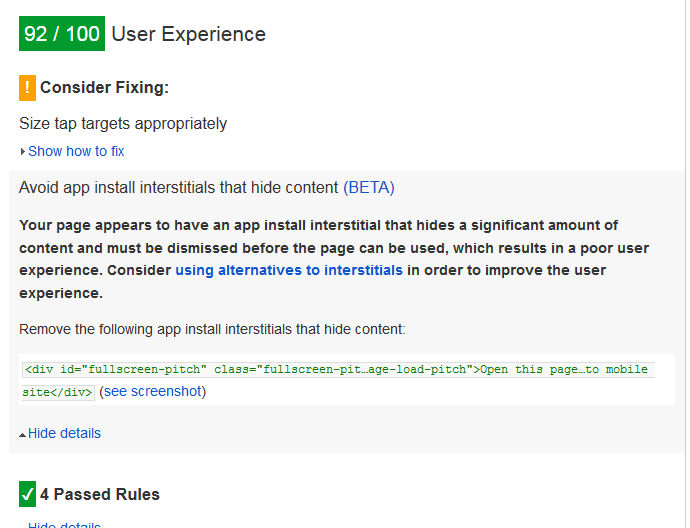Open the Show how to fix link
This screenshot has height=528, width=690.
(76, 151)
